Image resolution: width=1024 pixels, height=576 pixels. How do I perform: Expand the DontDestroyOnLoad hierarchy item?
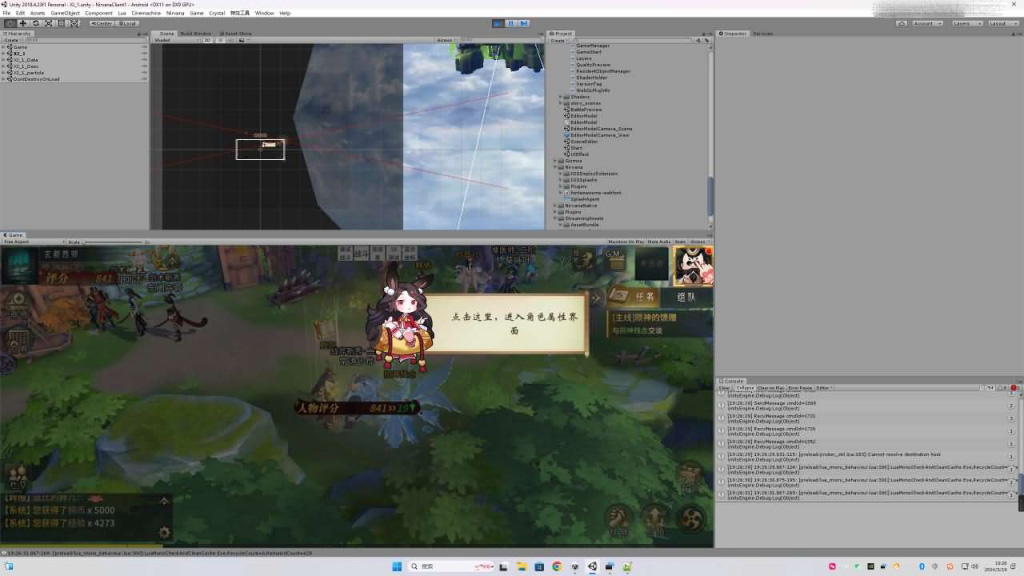point(4,79)
